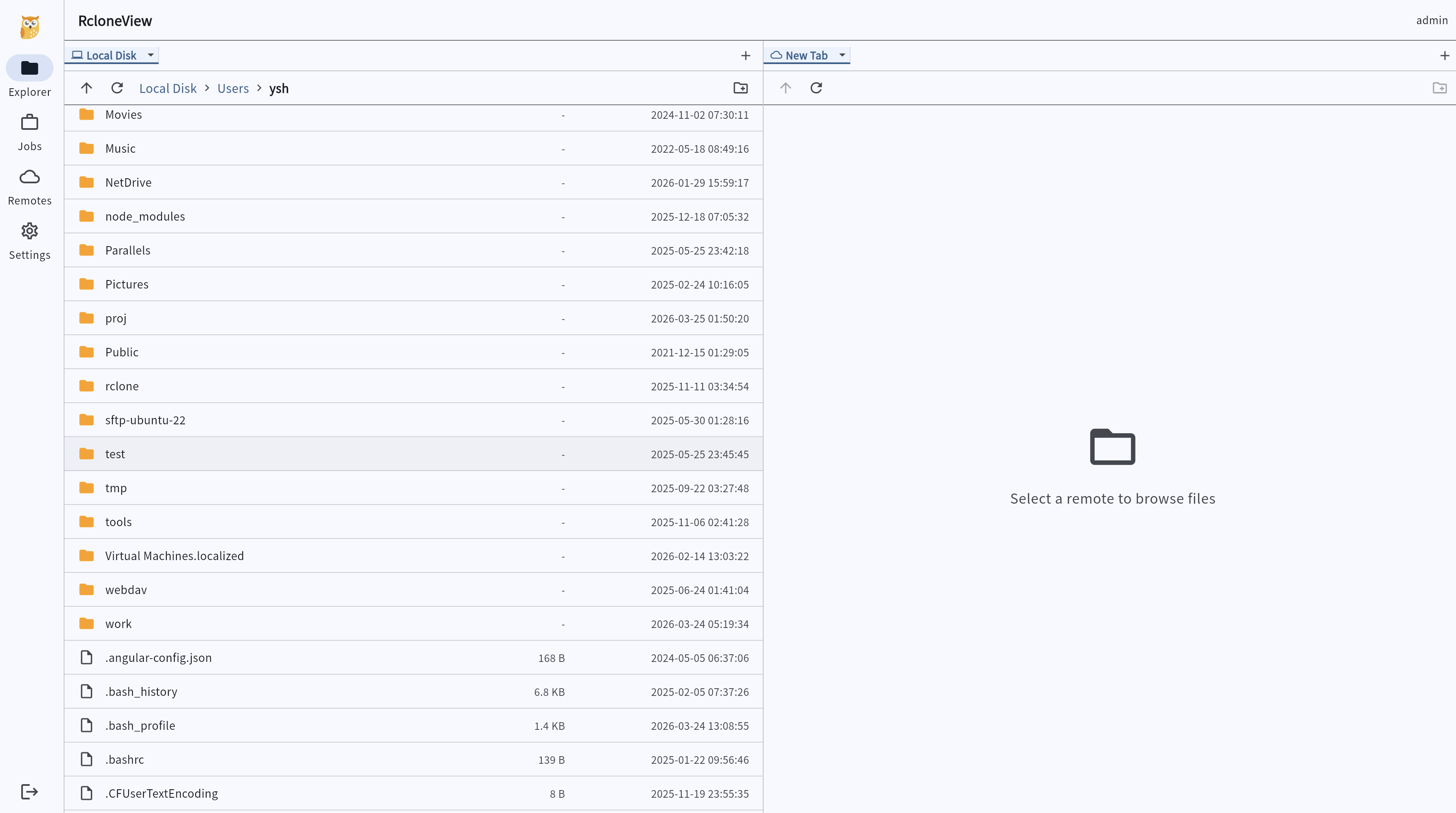Navigate up one directory level
This screenshot has width=1456, height=813.
tap(86, 88)
